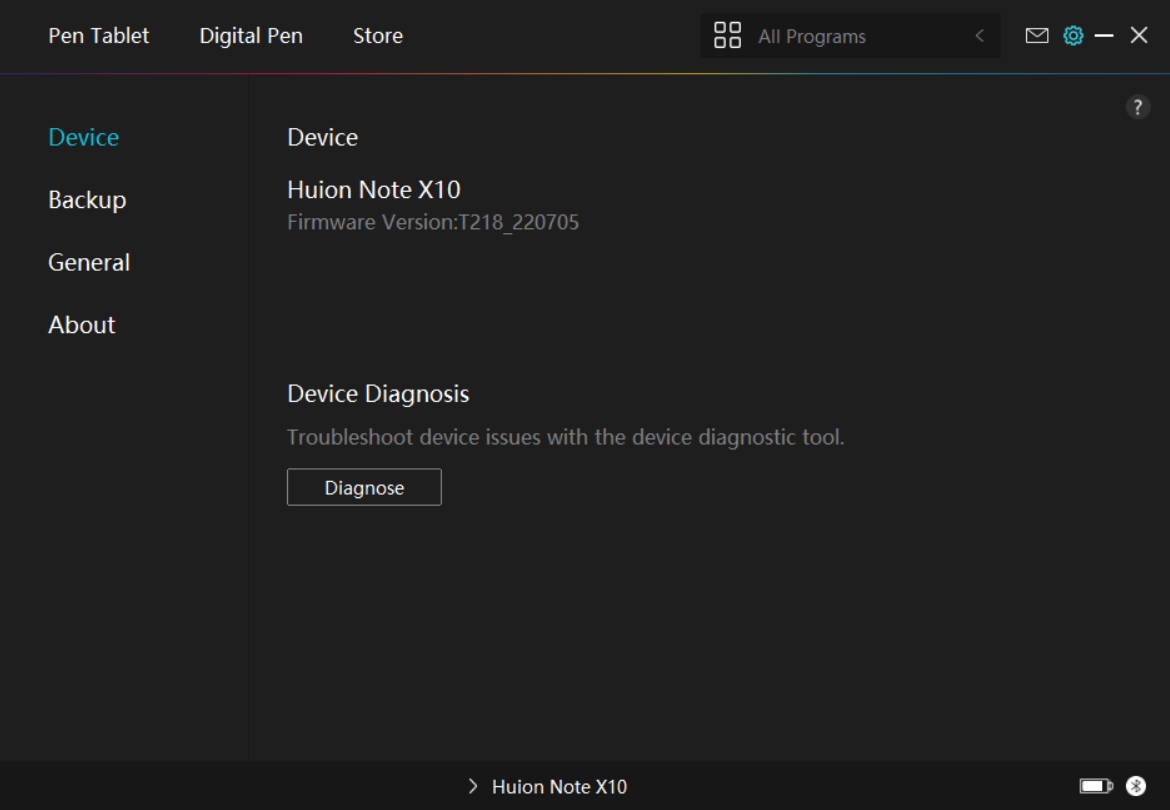View the About section
This screenshot has width=1170, height=810.
pyautogui.click(x=82, y=325)
